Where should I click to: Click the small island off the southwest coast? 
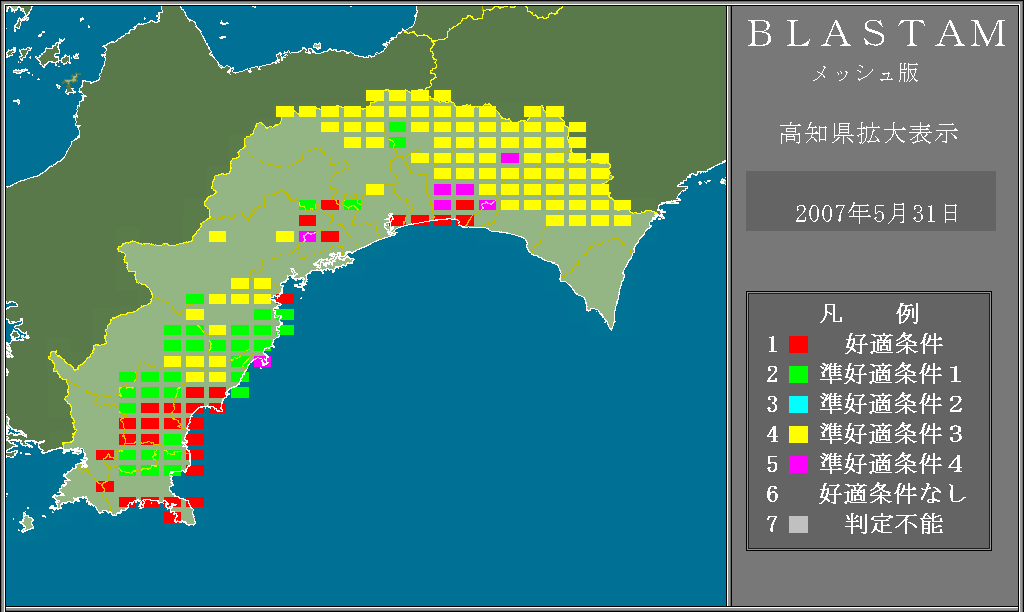pos(26,522)
